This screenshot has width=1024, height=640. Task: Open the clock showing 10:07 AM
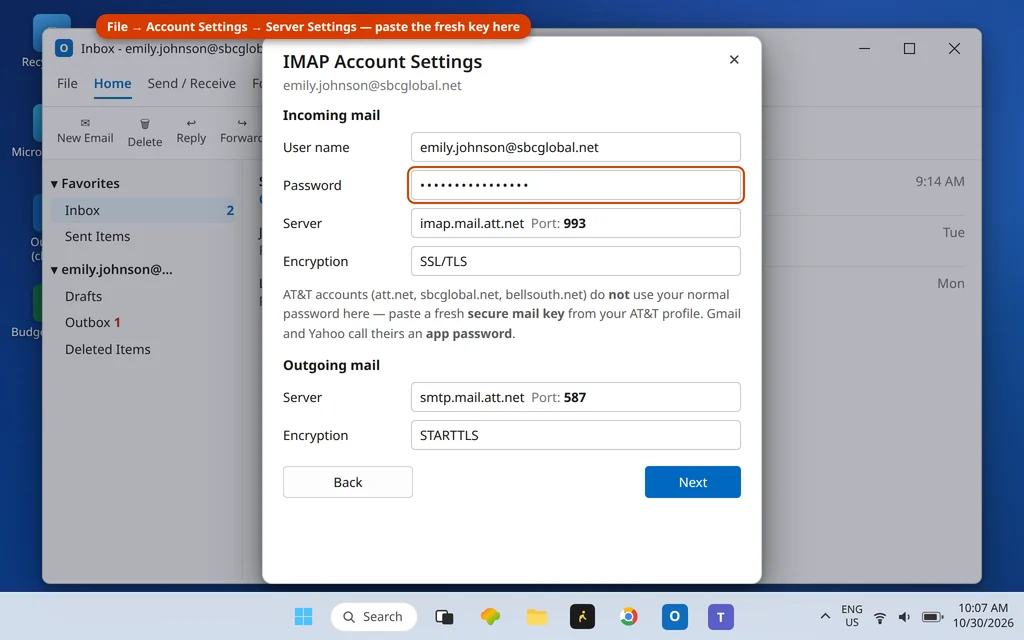click(983, 616)
